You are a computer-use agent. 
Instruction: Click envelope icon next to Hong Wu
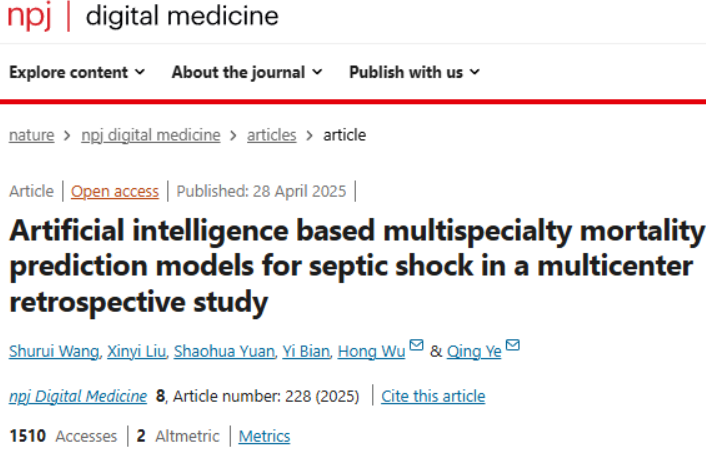click(416, 348)
